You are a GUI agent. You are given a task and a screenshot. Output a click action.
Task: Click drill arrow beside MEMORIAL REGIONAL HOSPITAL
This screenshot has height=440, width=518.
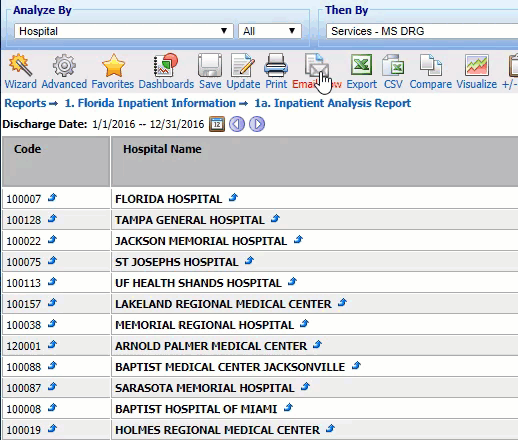[x=304, y=324]
